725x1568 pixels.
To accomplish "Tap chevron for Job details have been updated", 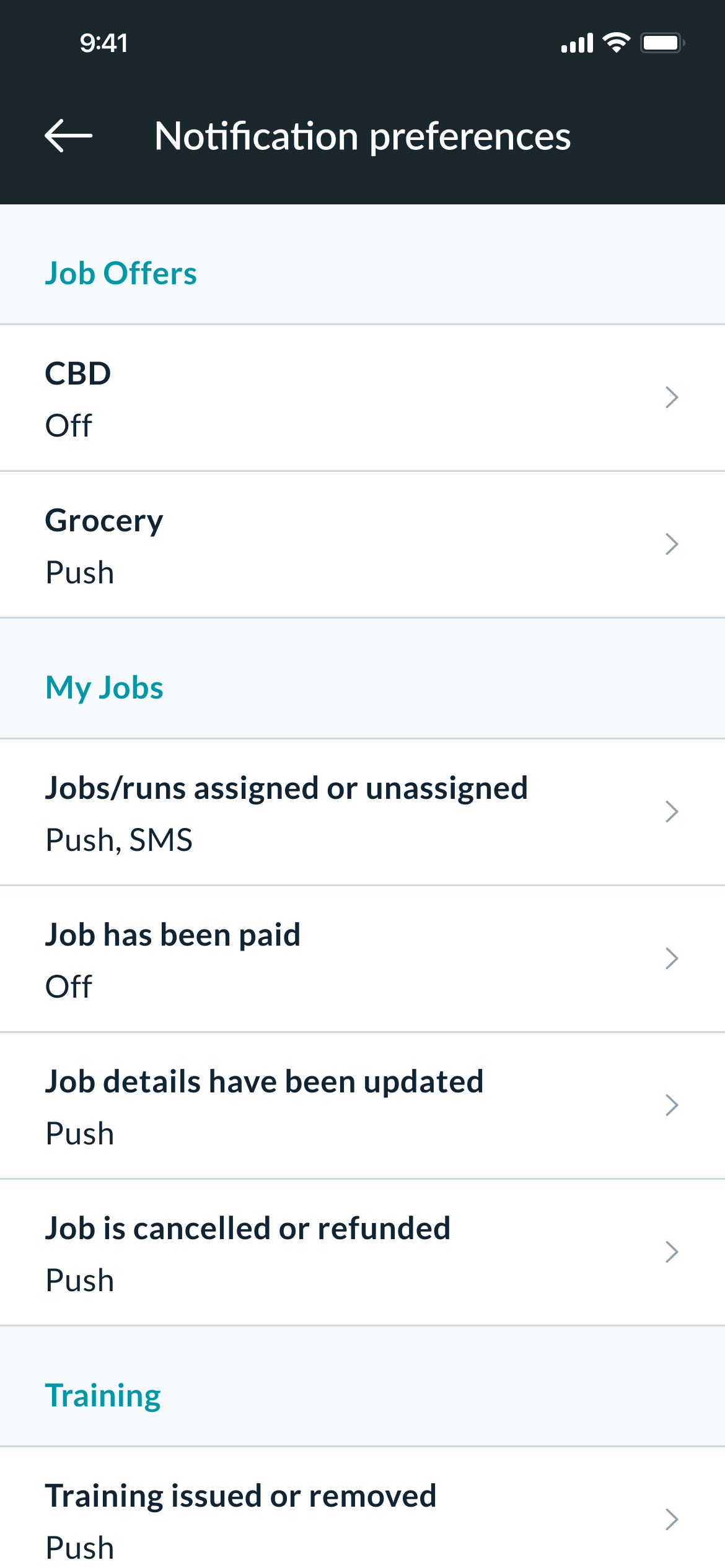I will pyautogui.click(x=672, y=1105).
